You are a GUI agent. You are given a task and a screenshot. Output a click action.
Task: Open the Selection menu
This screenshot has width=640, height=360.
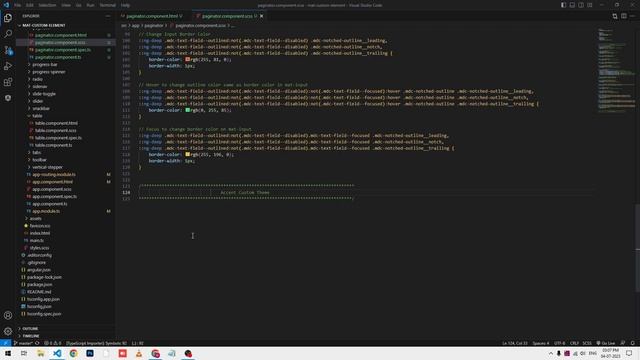(47, 5)
